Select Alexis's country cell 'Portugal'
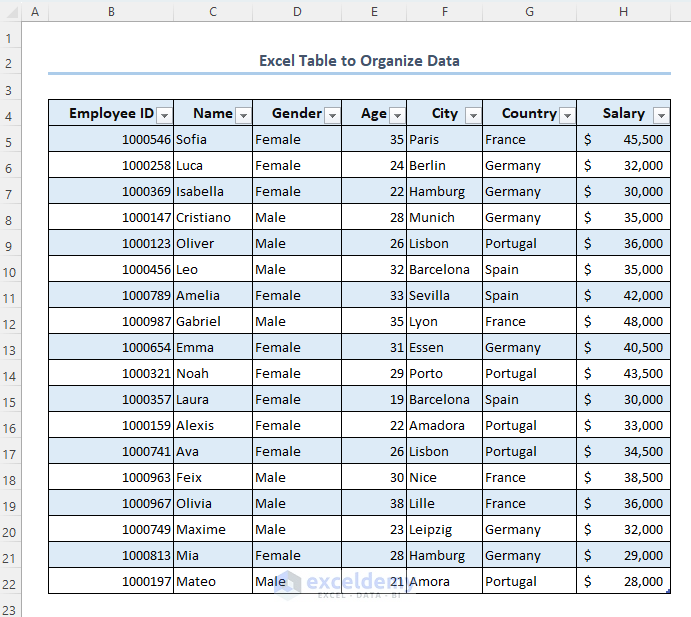 [530, 425]
